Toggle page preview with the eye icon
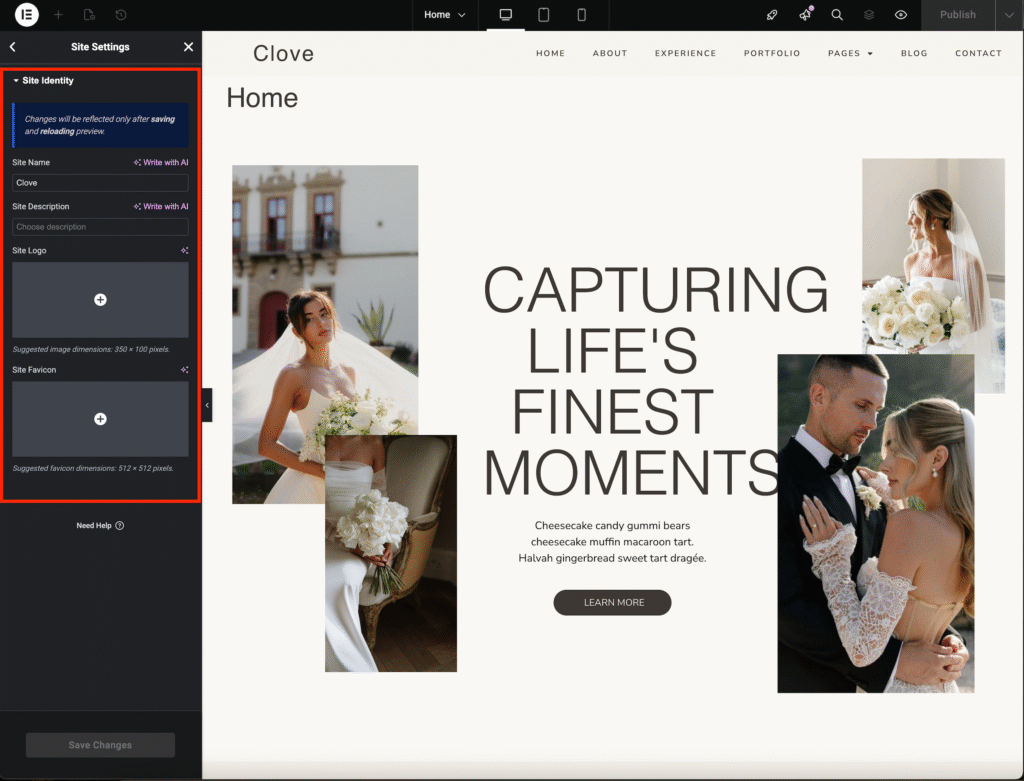Viewport: 1024px width, 781px height. coord(901,15)
